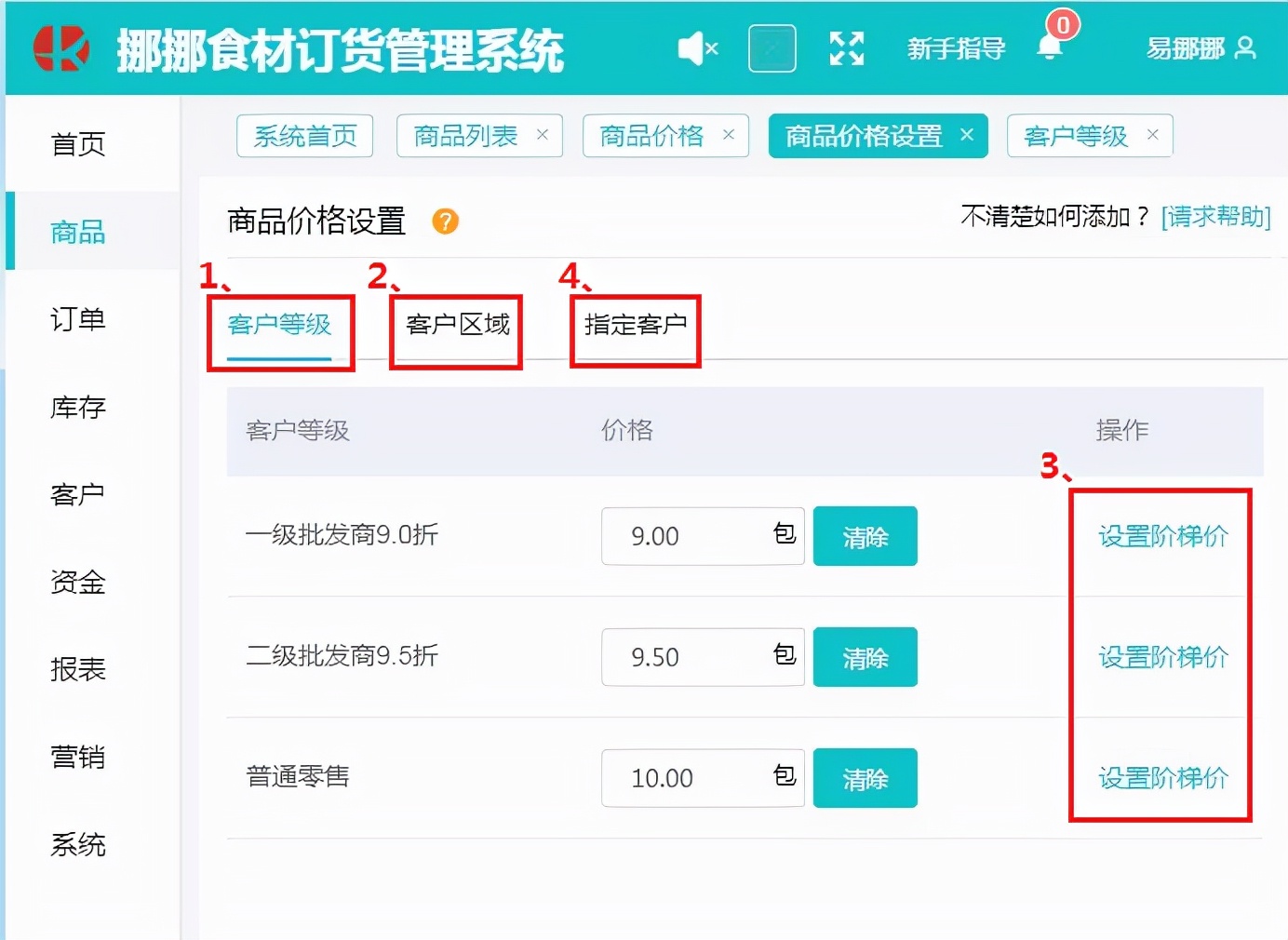Open notifications via the bell icon
Screen dimensions: 1288x940
click(1048, 48)
